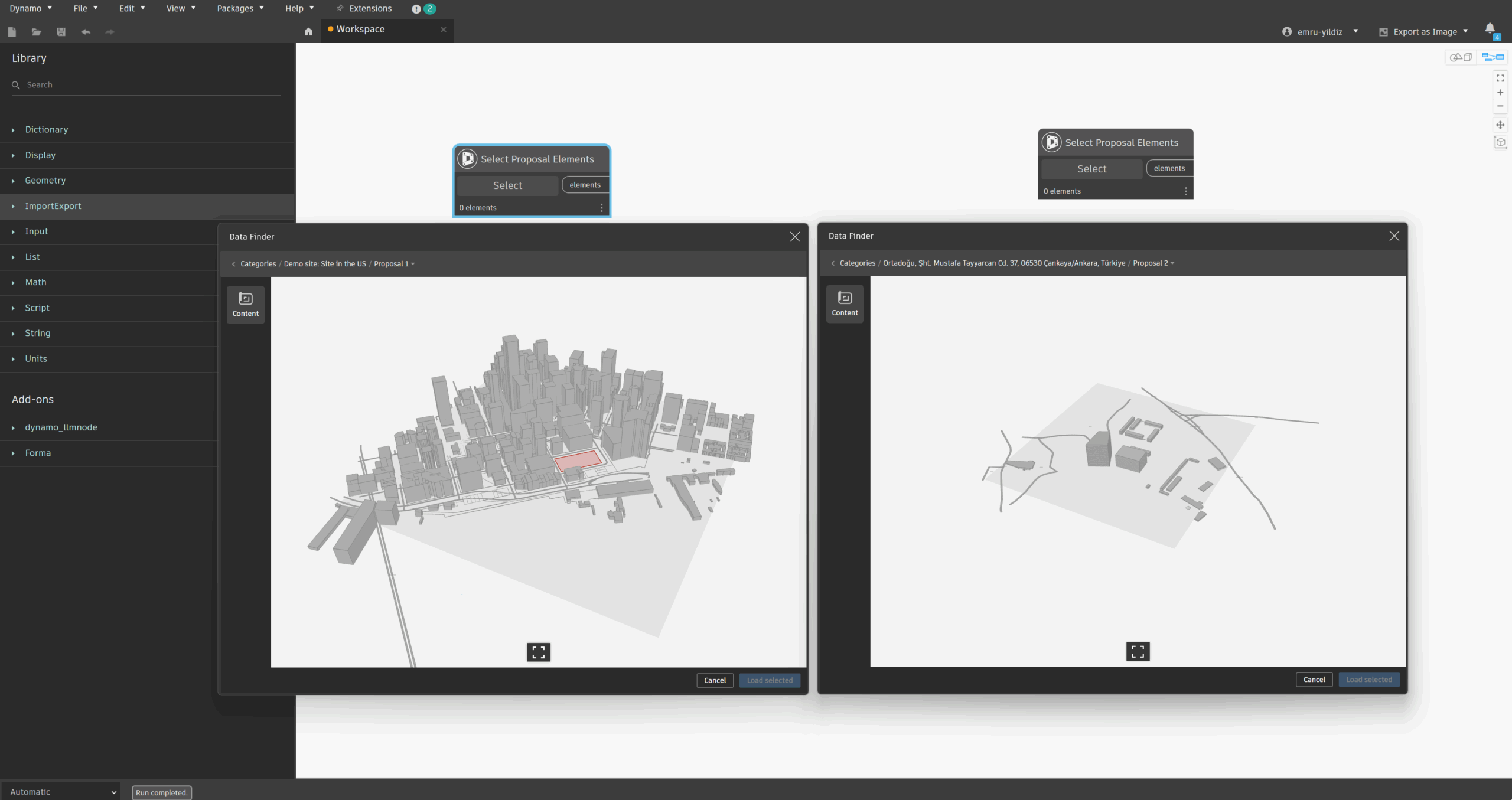
Task: Click the Undo arrow icon
Action: [86, 32]
